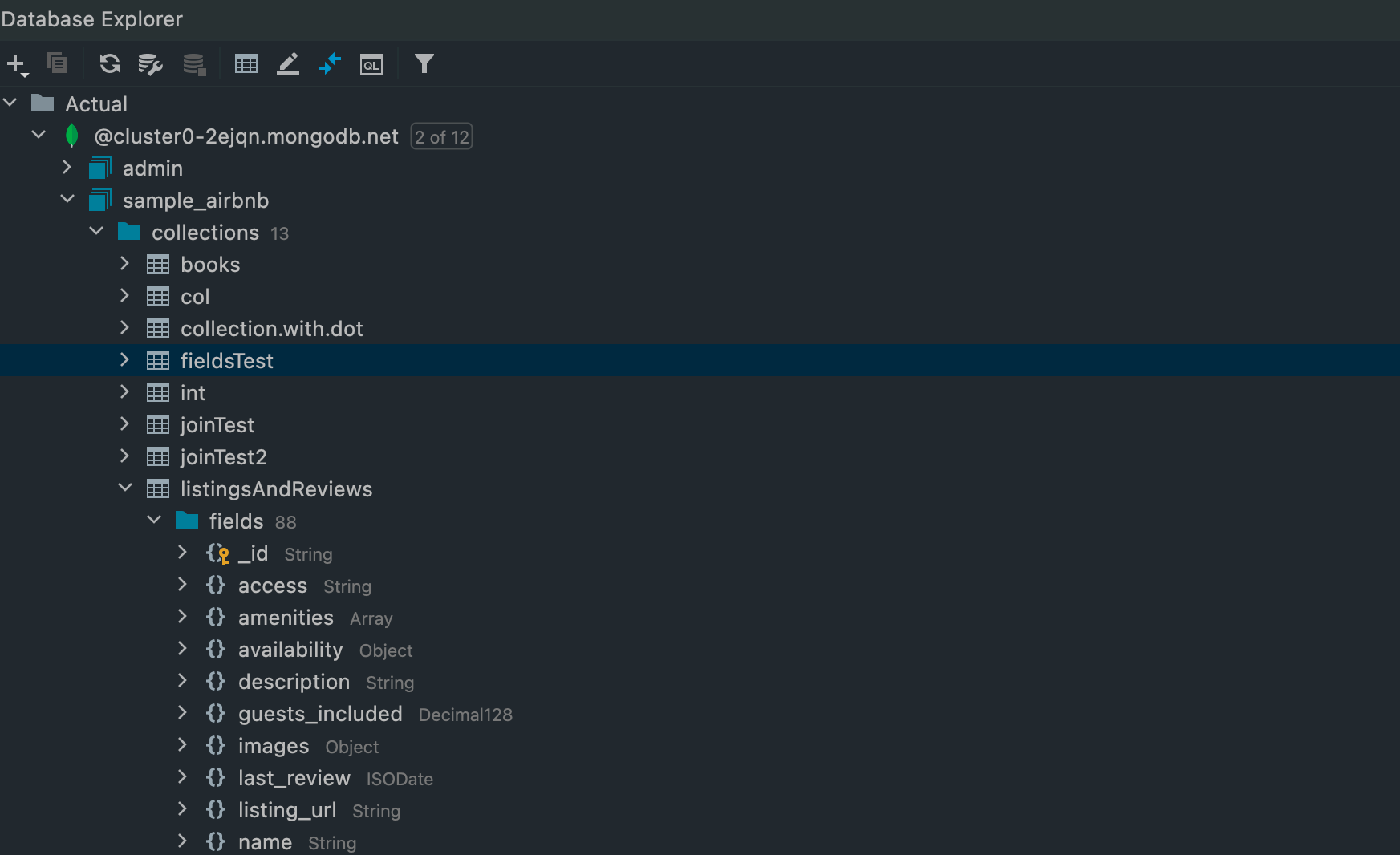
Task: Select the fieldsTest collection
Action: (x=226, y=360)
